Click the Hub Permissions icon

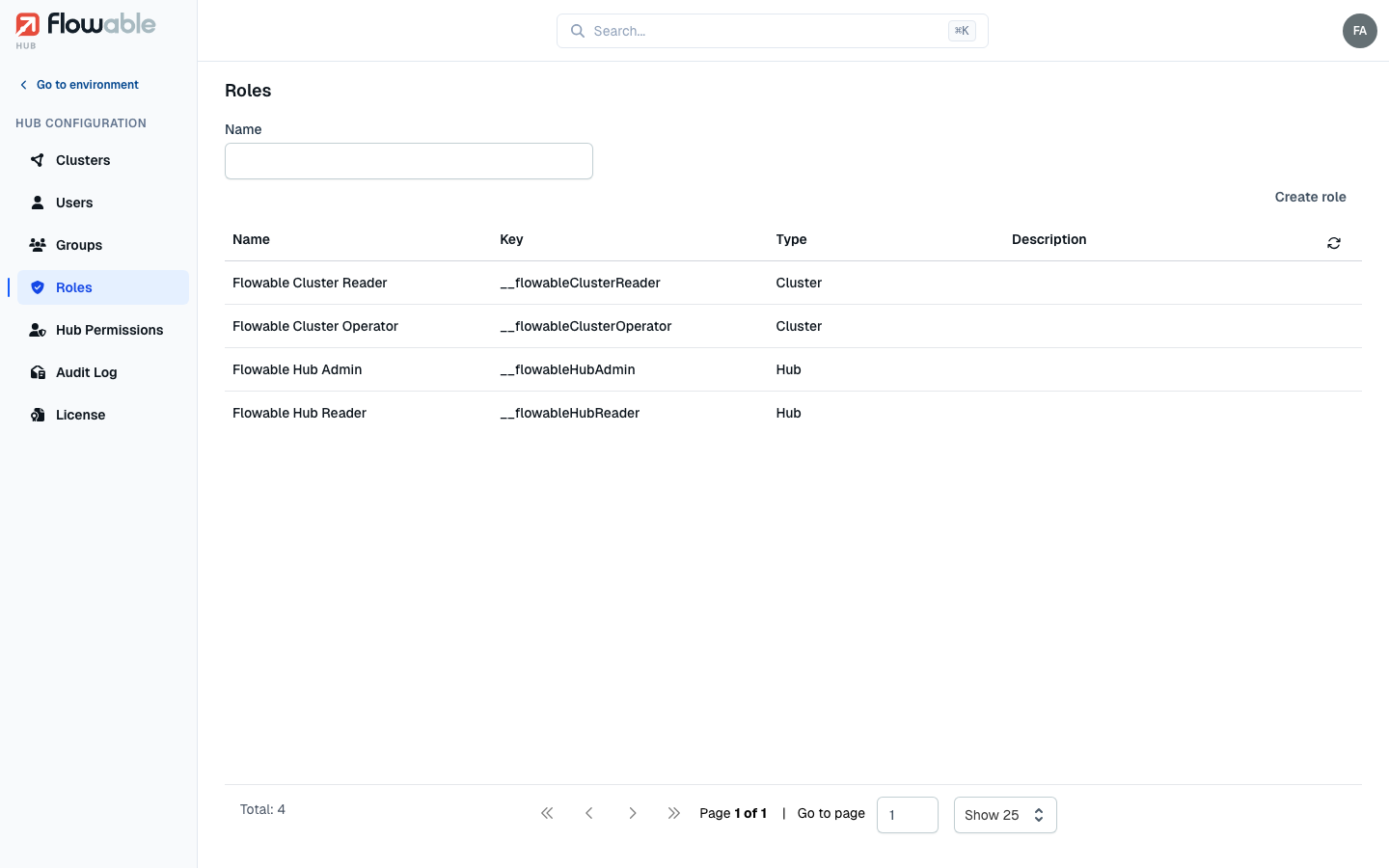click(38, 330)
